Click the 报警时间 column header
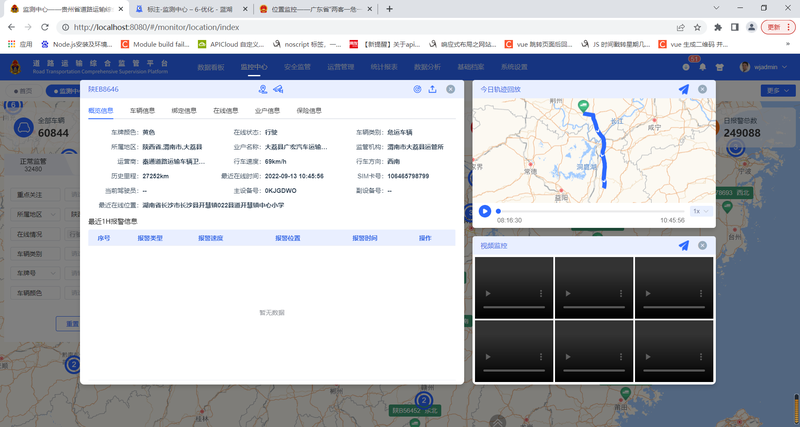Viewport: 800px width, 427px height. point(365,238)
